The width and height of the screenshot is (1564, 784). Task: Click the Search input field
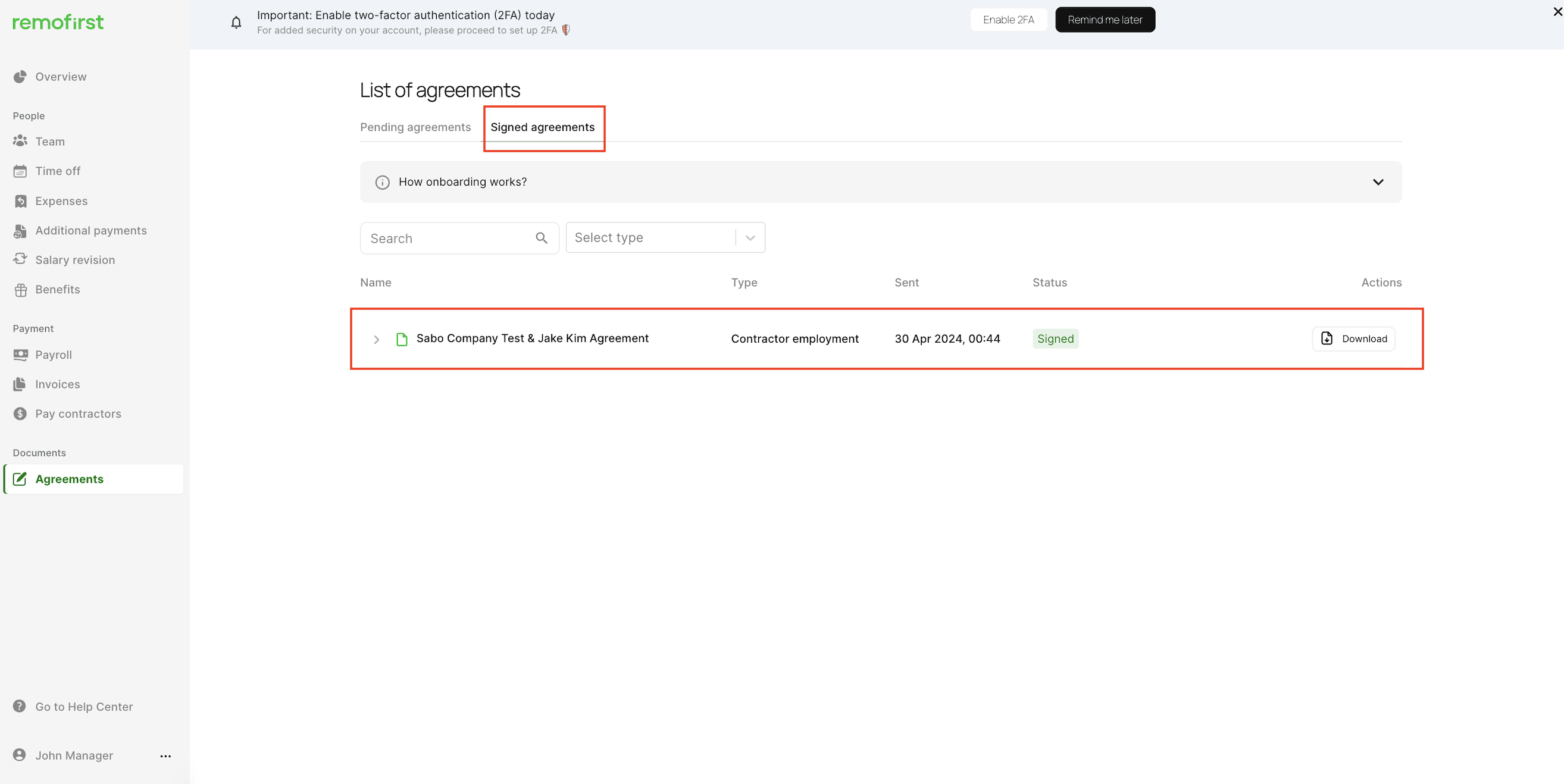tap(459, 238)
